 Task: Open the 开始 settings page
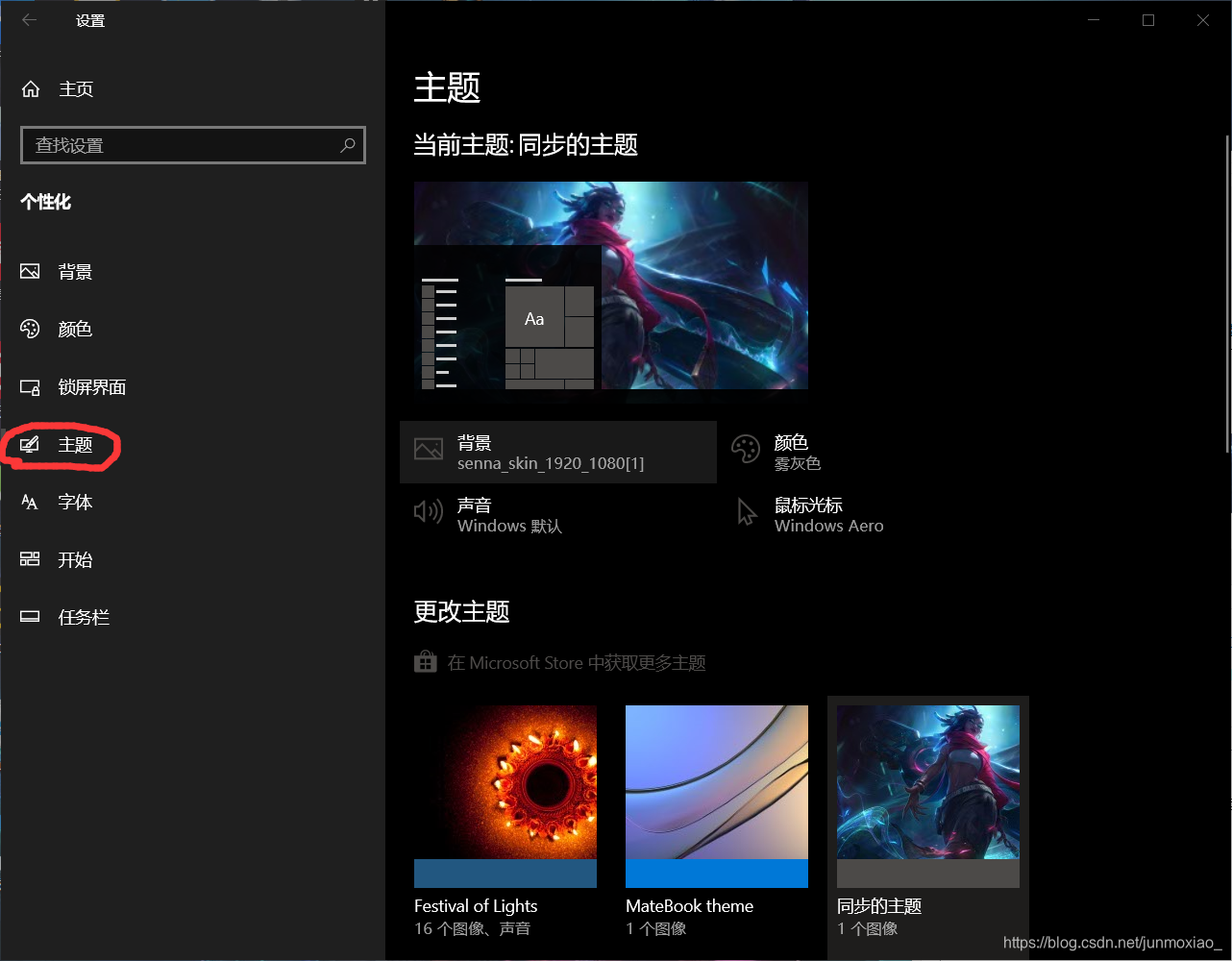(192, 560)
